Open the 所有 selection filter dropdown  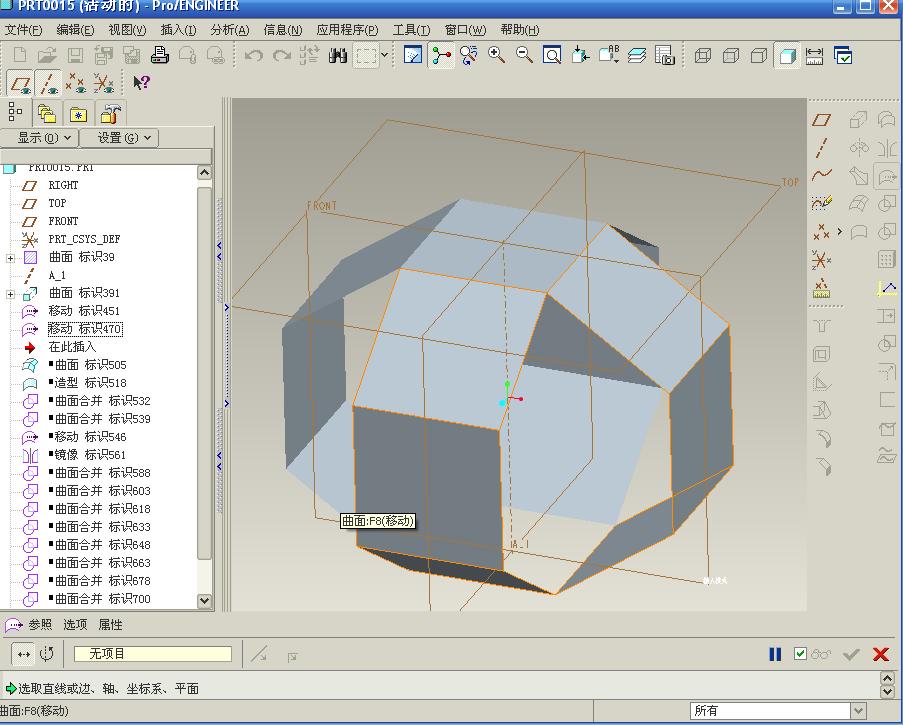pyautogui.click(x=858, y=711)
